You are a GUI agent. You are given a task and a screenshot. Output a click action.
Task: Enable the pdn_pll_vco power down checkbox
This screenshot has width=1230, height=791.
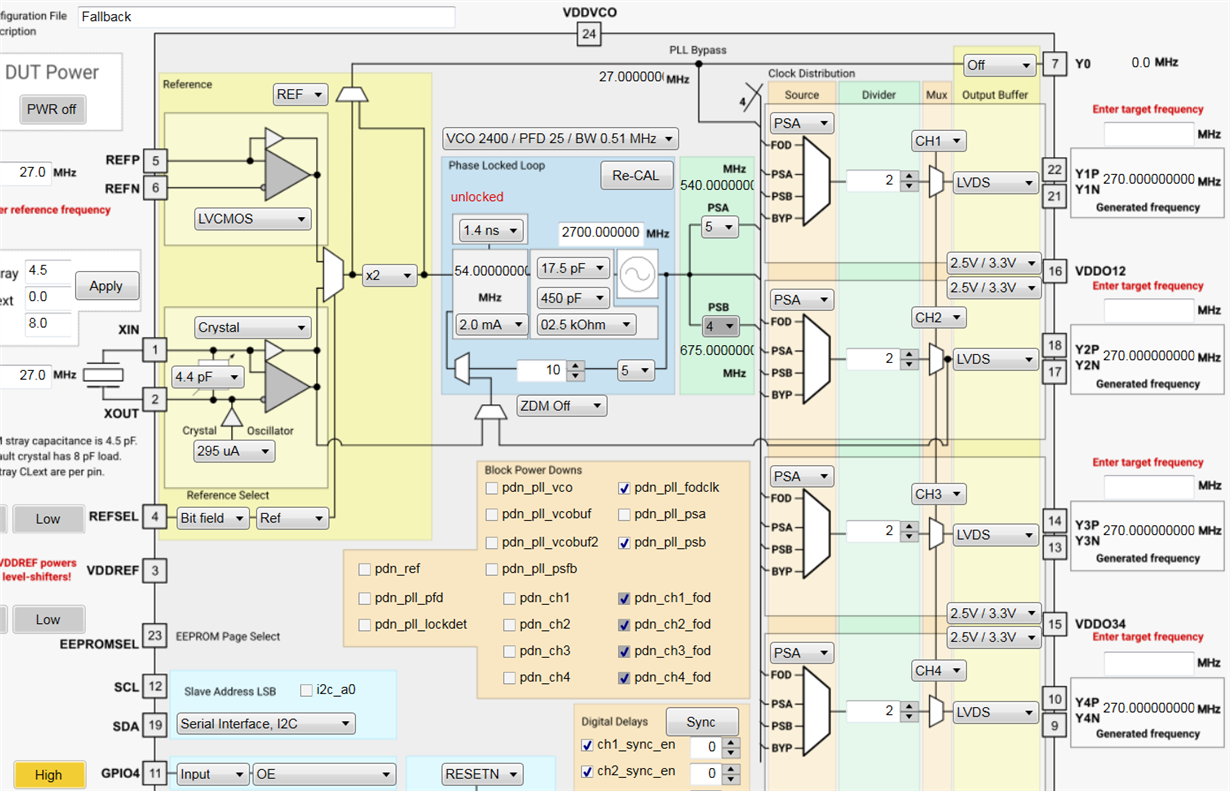pyautogui.click(x=492, y=488)
